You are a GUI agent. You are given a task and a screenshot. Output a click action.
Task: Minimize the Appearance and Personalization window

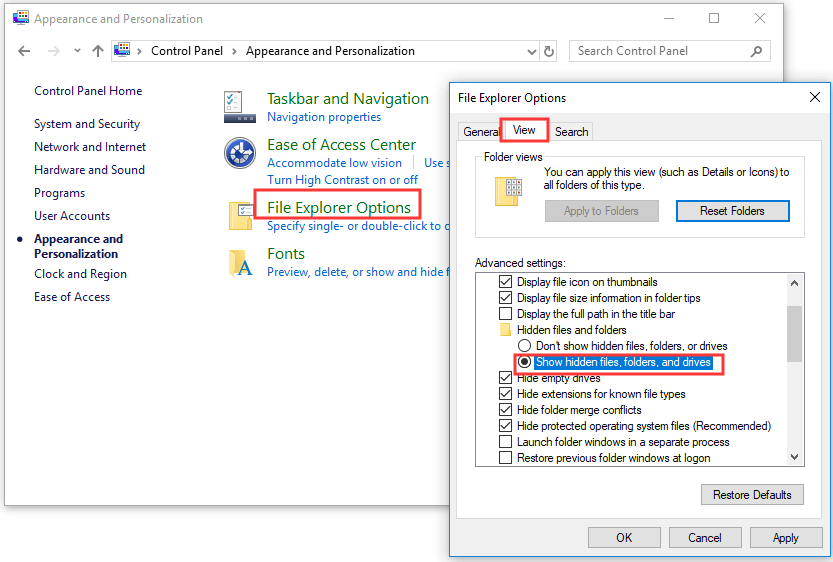tap(669, 18)
